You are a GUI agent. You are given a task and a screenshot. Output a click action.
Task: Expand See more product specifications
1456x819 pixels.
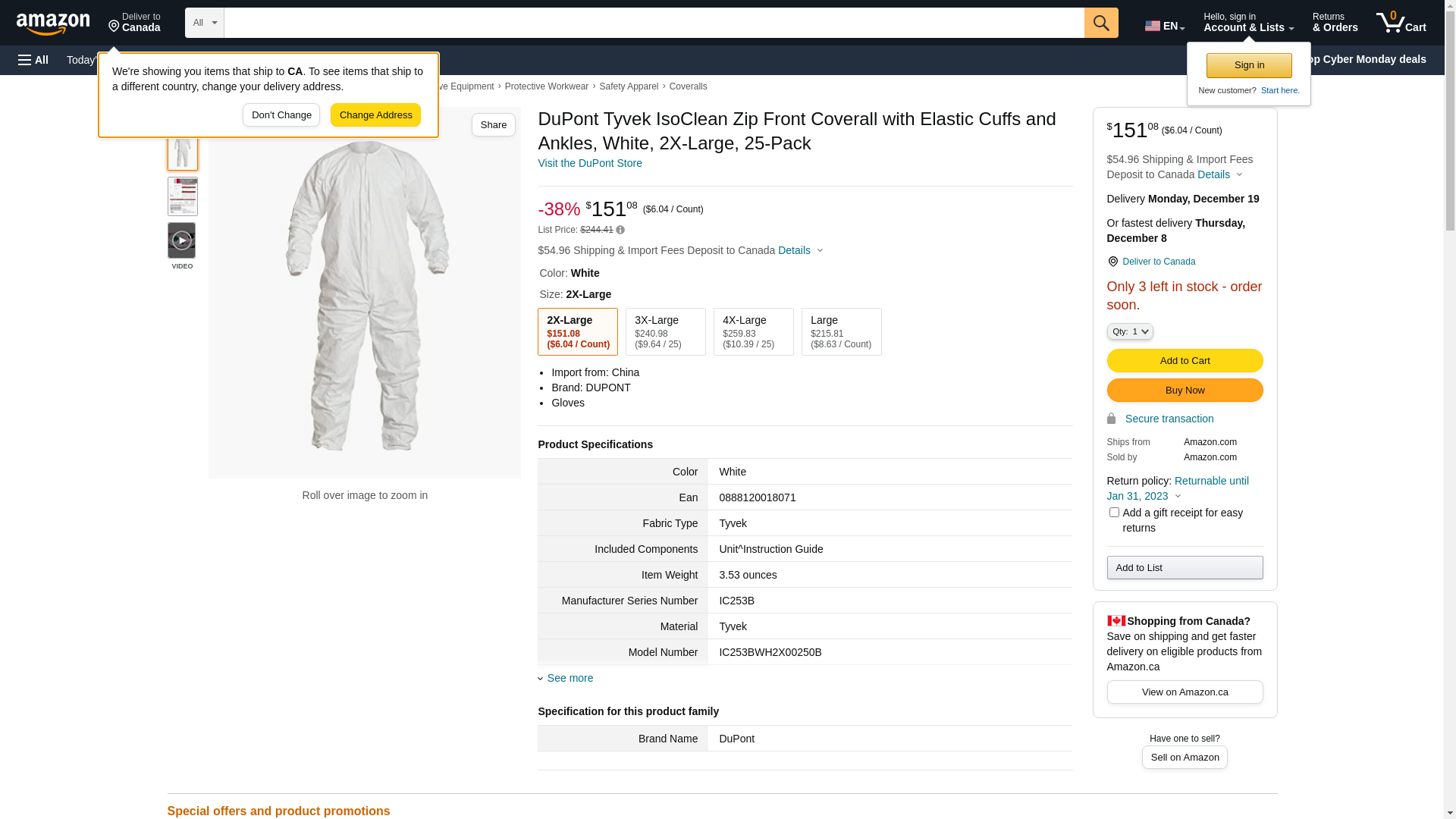(570, 678)
